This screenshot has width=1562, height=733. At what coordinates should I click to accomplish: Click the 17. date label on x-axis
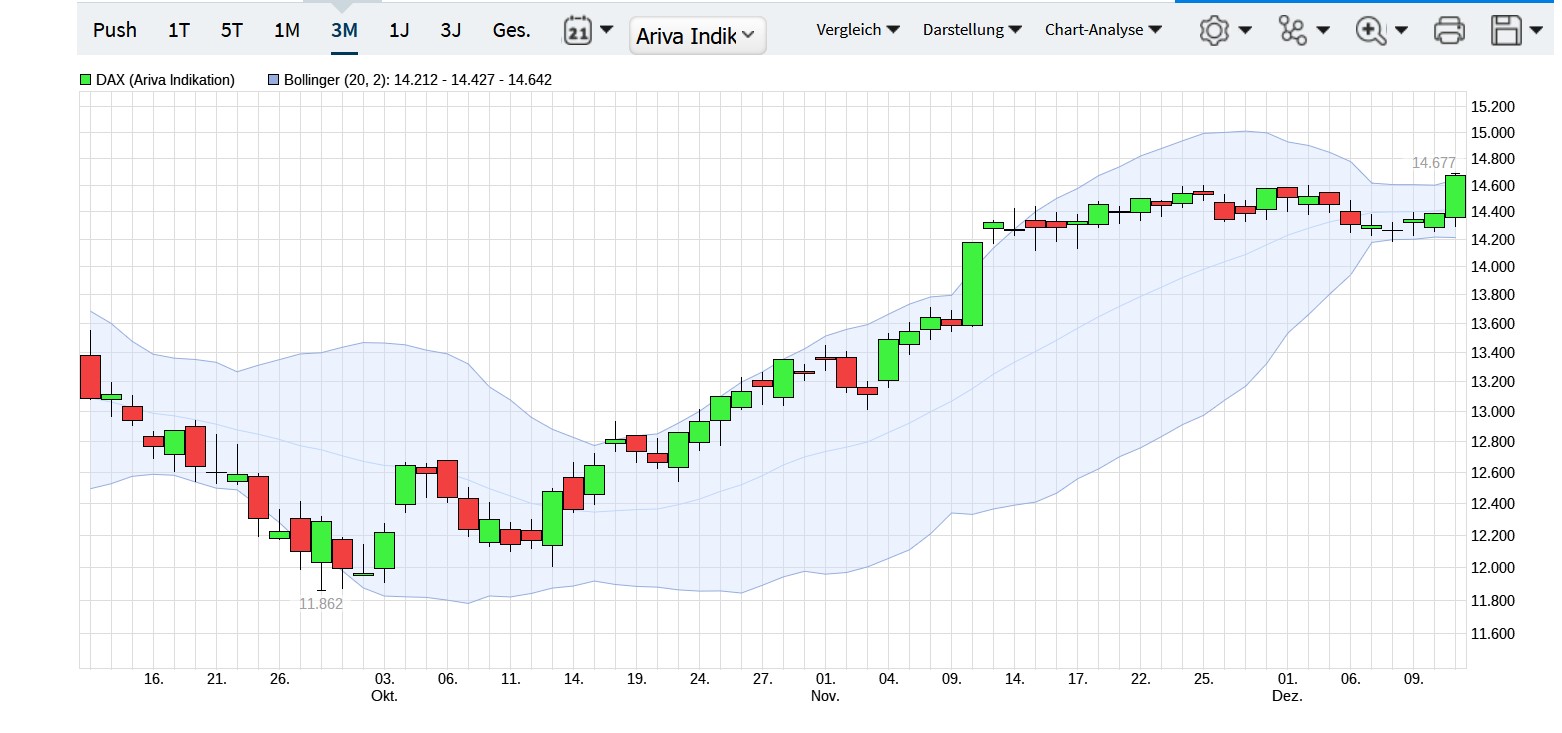point(1077,679)
